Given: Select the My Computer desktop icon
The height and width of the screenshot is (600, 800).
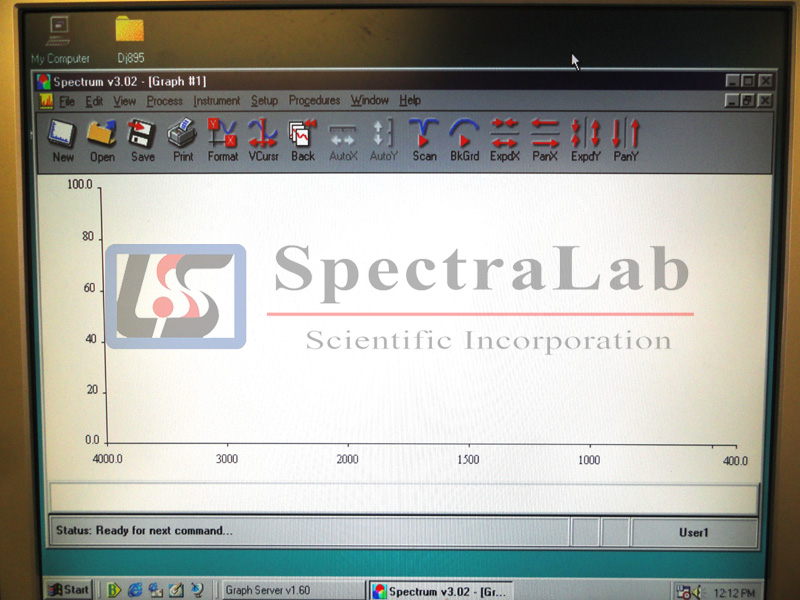Looking at the screenshot, I should click(60, 41).
